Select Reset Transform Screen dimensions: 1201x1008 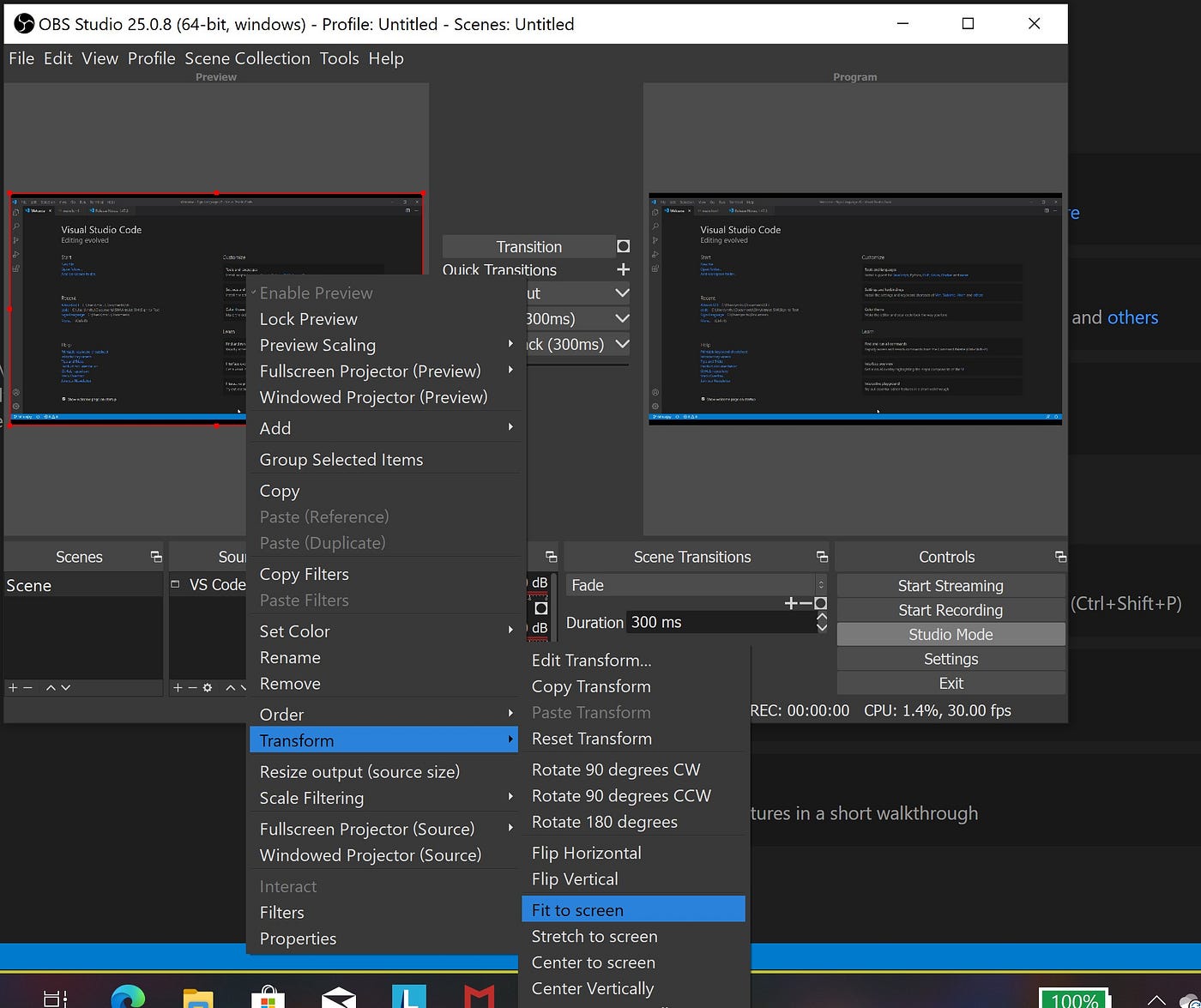click(x=633, y=739)
